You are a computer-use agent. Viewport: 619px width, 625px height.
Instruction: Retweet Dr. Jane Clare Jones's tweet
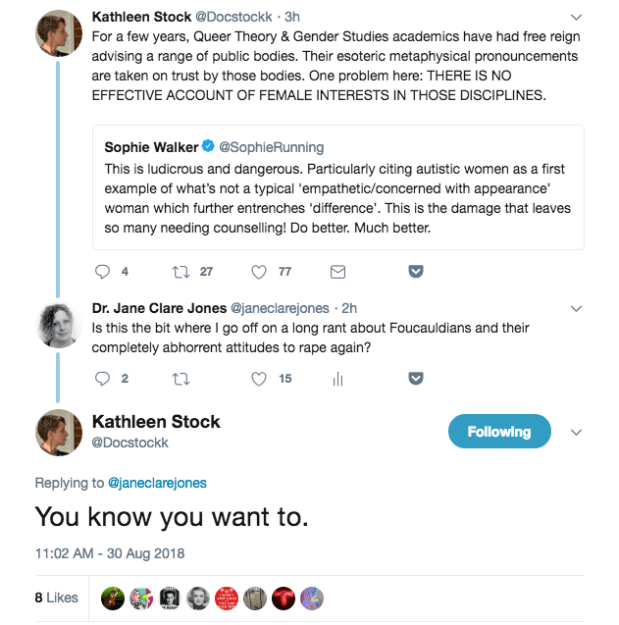[x=181, y=378]
